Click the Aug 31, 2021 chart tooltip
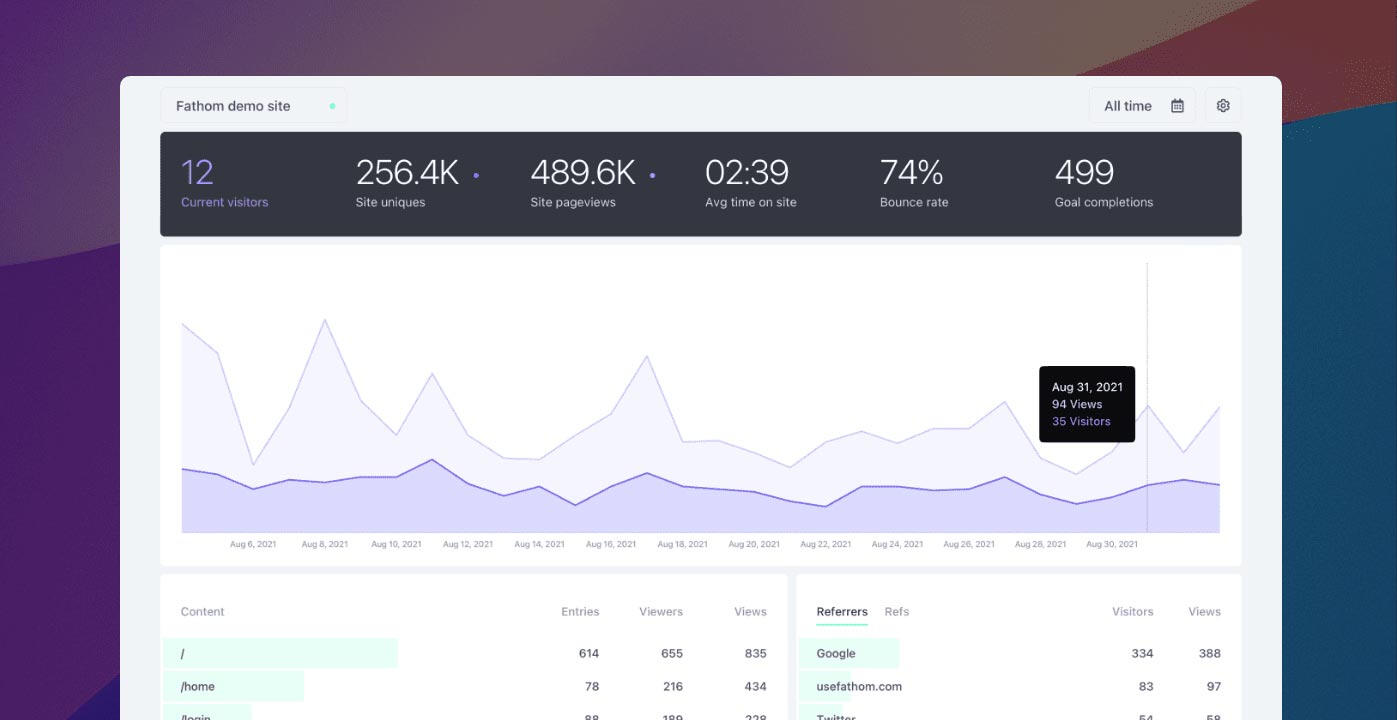Screen dimensions: 1397x720 click(x=1086, y=404)
